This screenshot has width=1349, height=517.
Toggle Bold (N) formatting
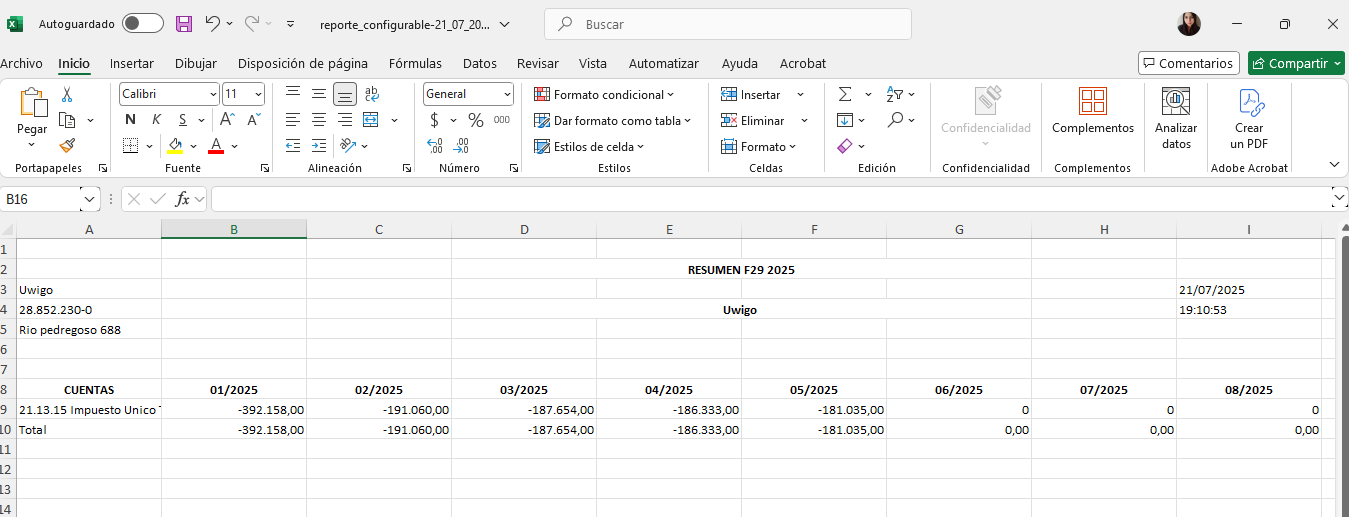click(x=130, y=120)
